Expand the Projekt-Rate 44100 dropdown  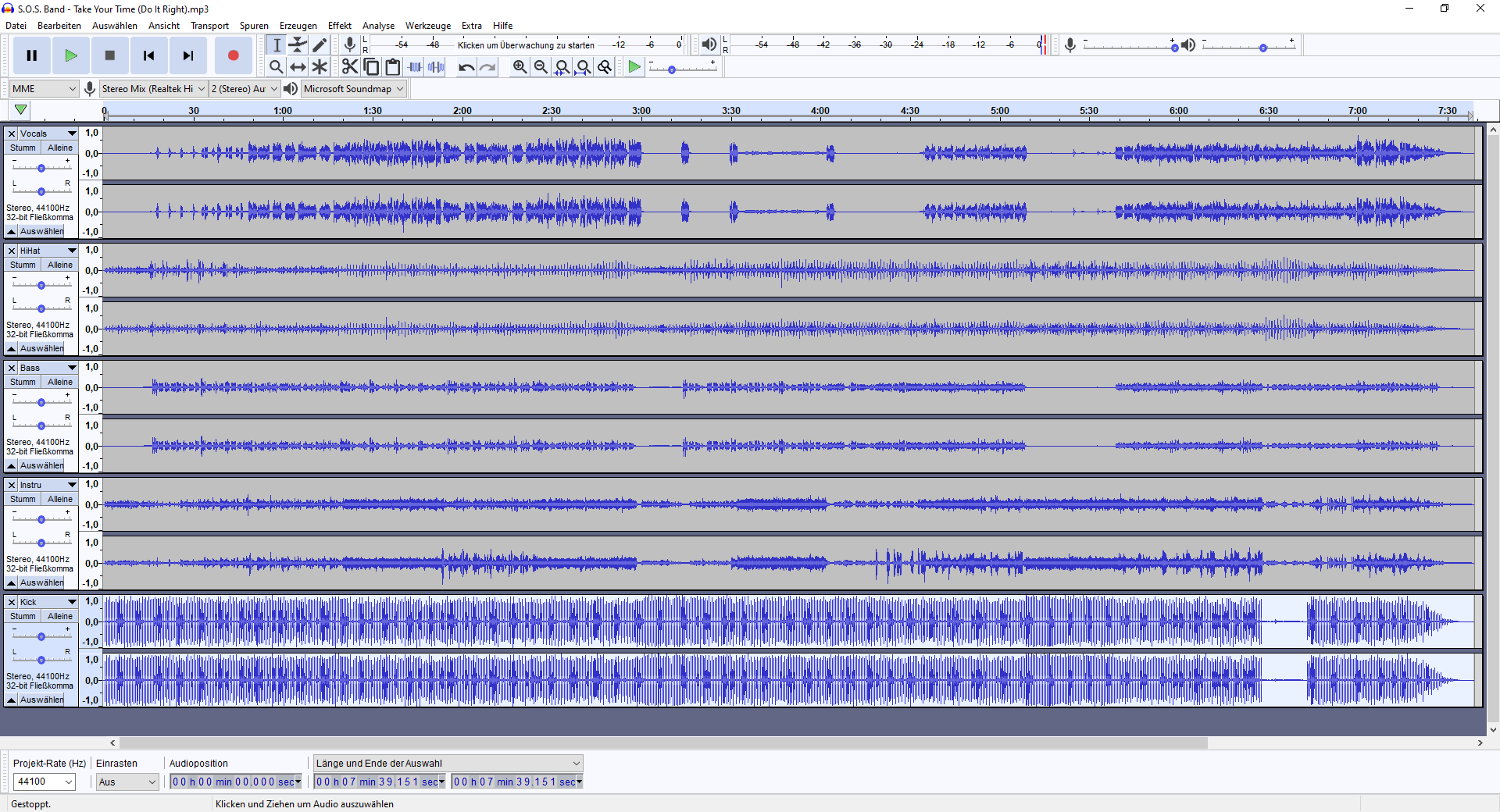coord(69,782)
